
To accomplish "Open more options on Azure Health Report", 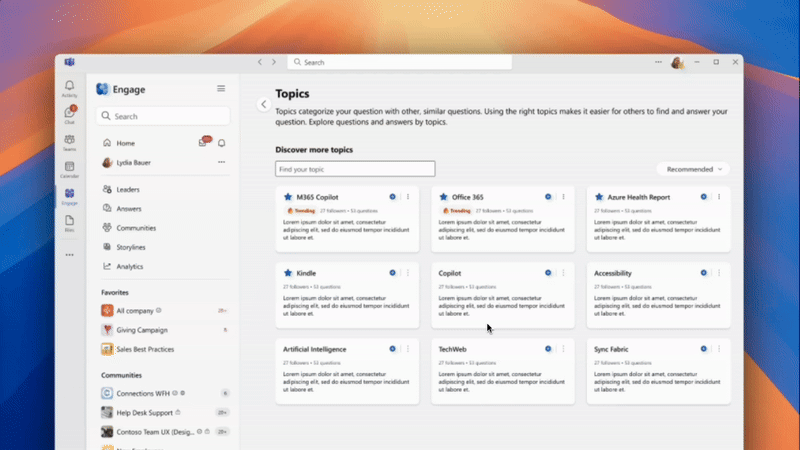I will pyautogui.click(x=719, y=197).
